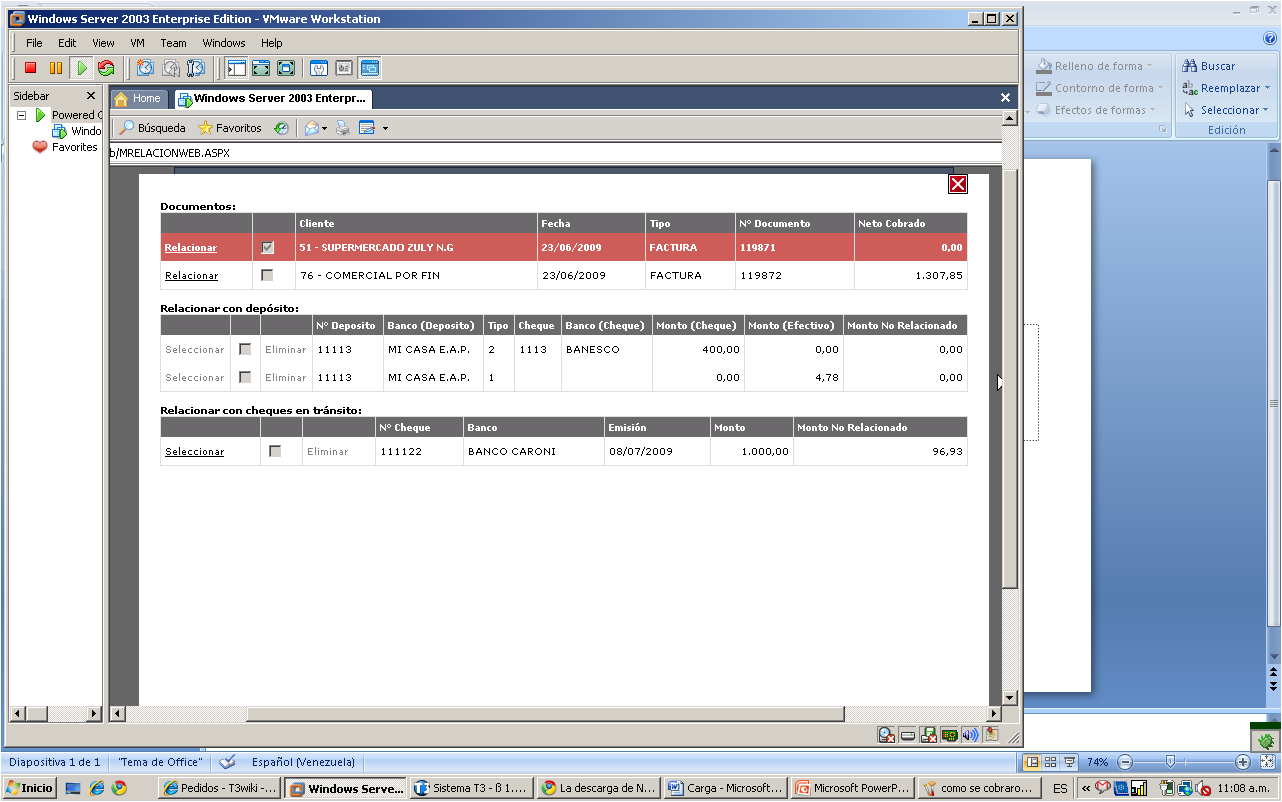Click the browser Mail envelope icon
The height and width of the screenshot is (802, 1282).
click(x=311, y=128)
